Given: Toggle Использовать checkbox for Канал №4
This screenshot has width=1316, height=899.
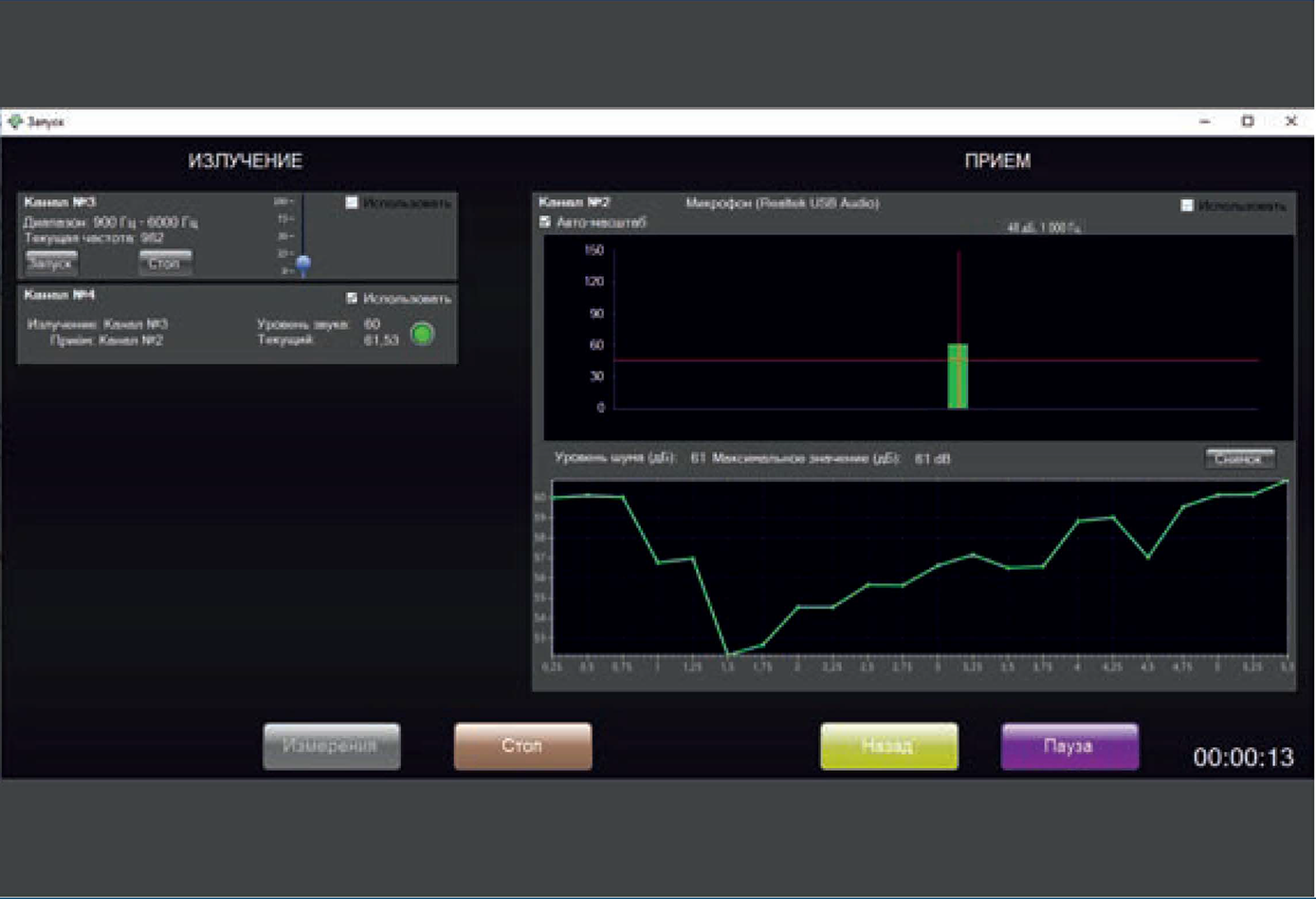Looking at the screenshot, I should pos(352,298).
